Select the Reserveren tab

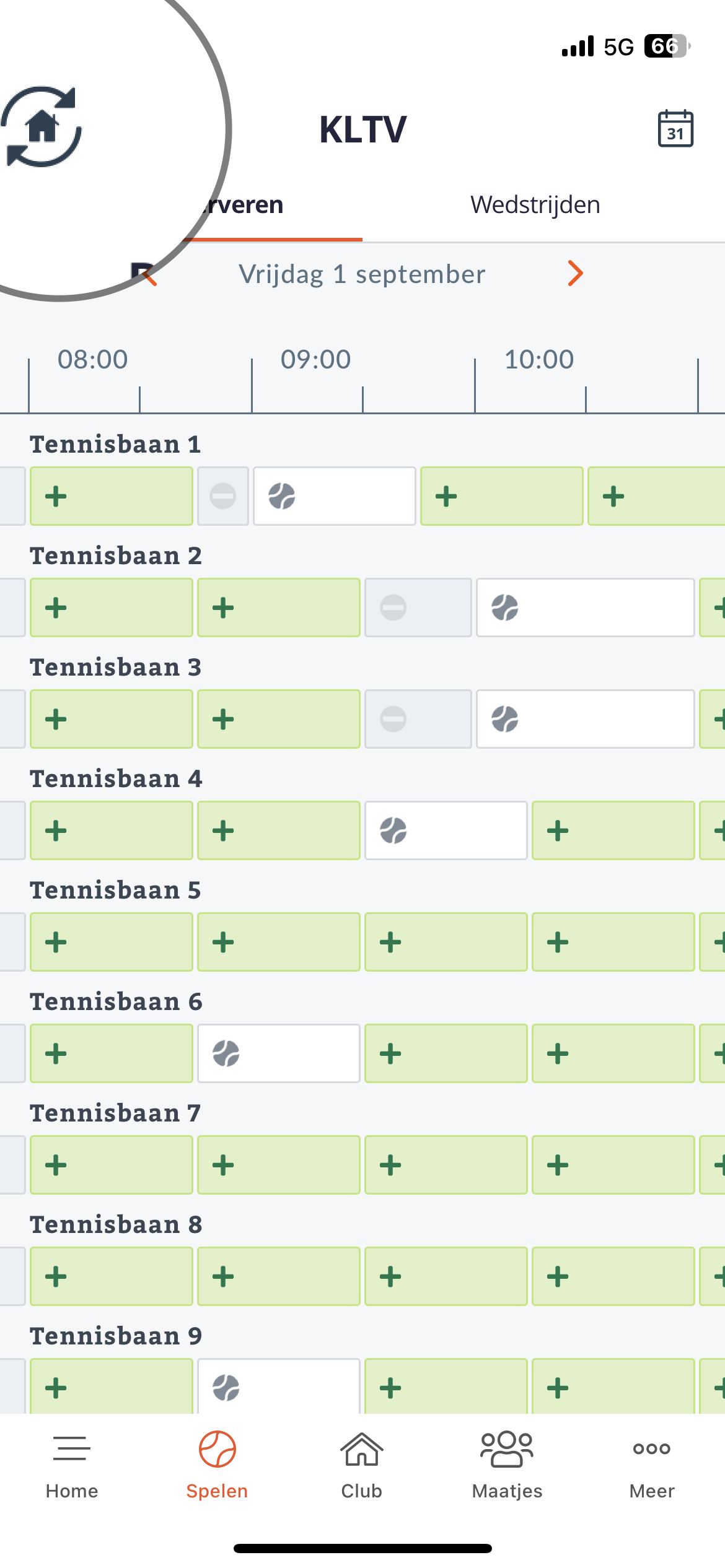[x=242, y=205]
